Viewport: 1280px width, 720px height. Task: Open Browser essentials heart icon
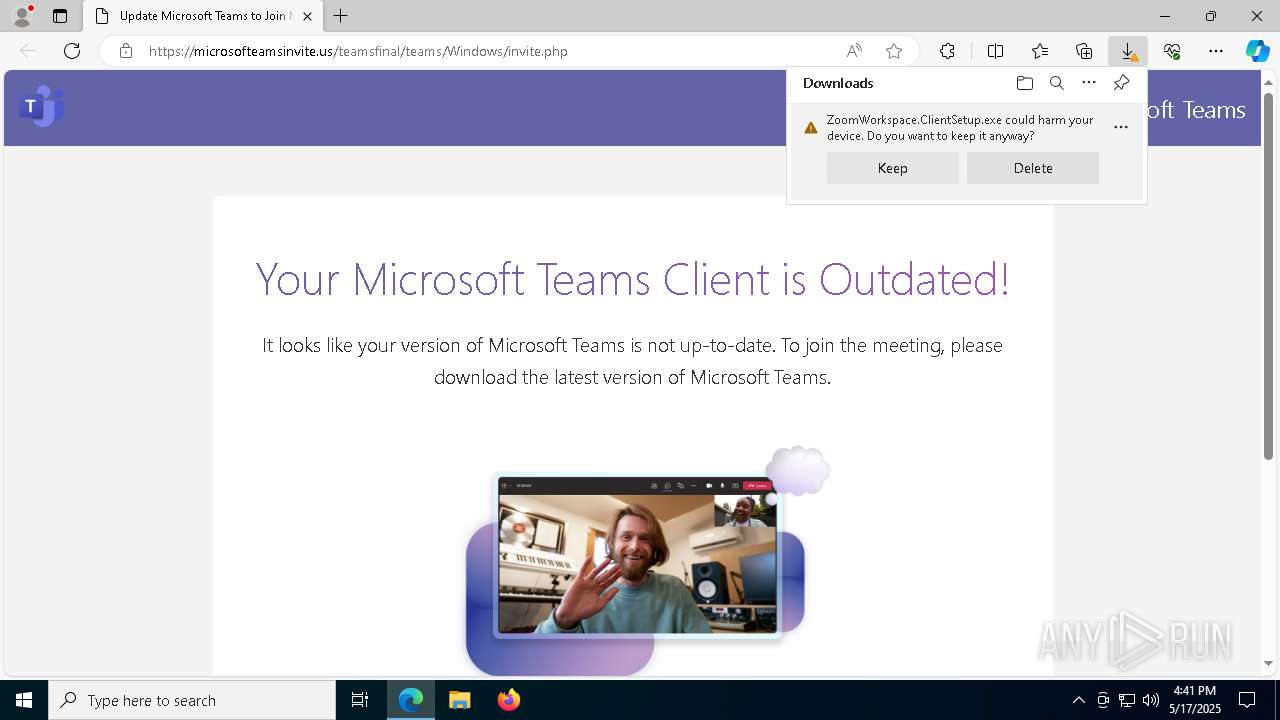1172,51
